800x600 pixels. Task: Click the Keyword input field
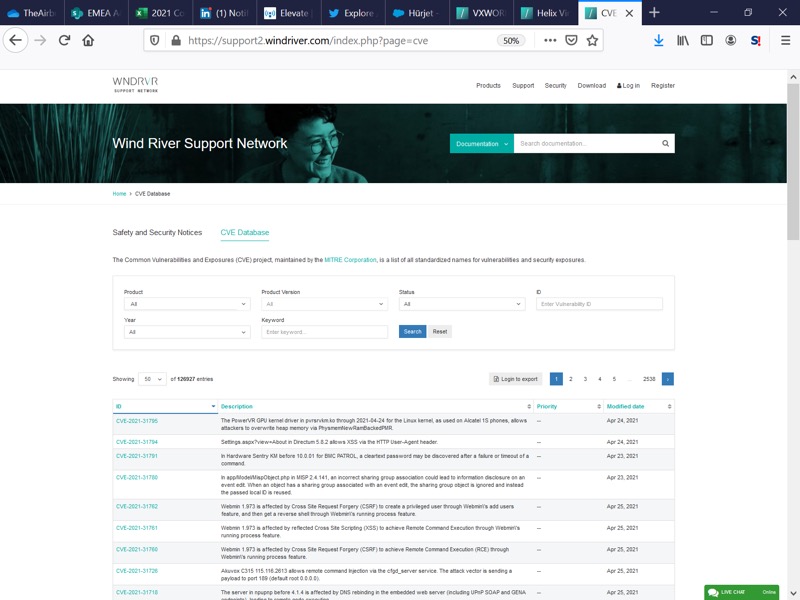point(324,332)
